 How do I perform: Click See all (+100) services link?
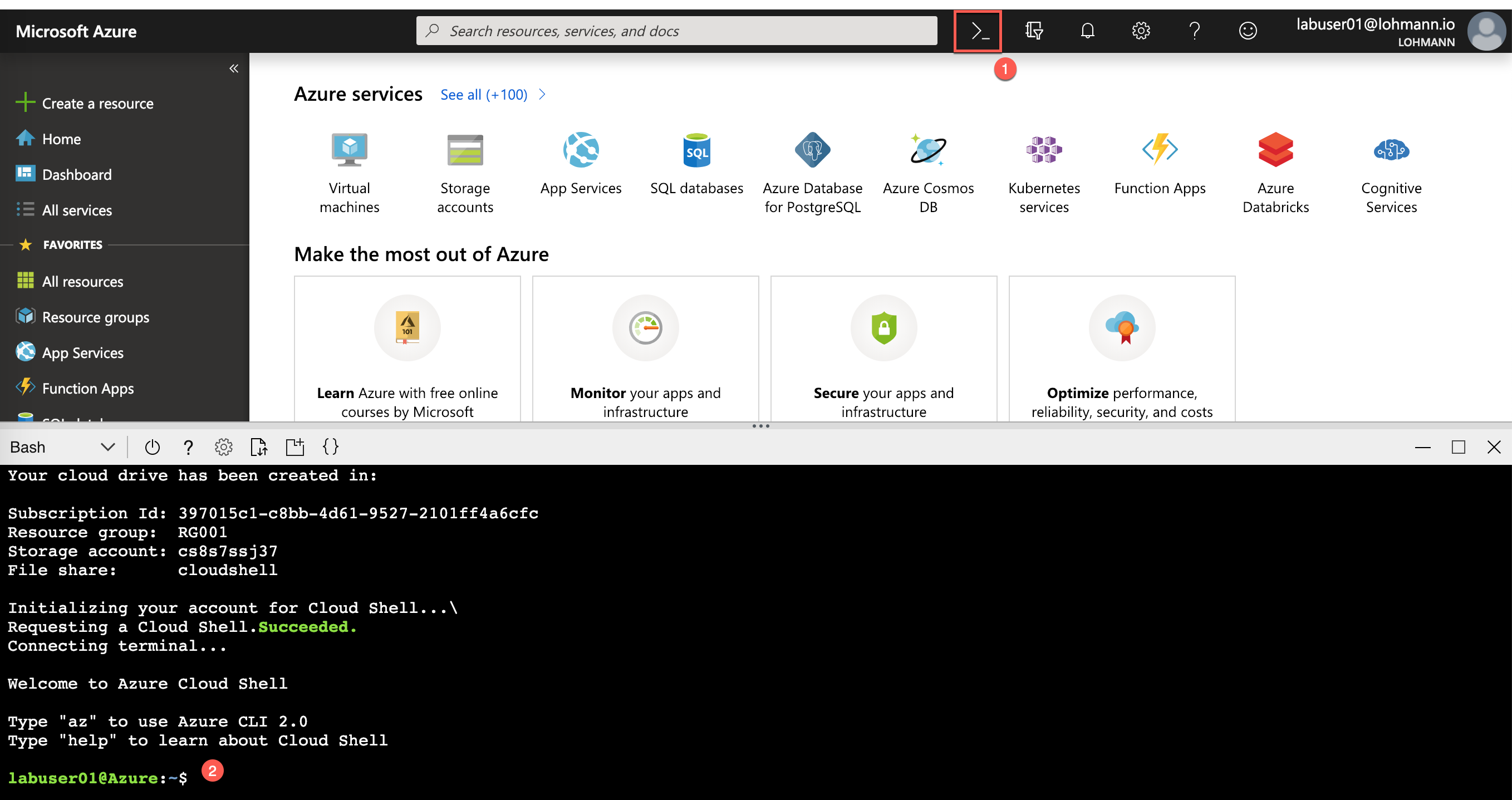pyautogui.click(x=484, y=95)
